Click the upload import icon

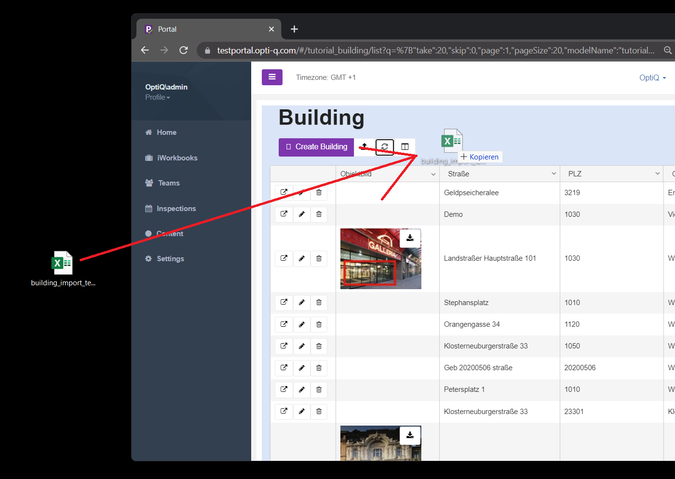click(x=364, y=147)
